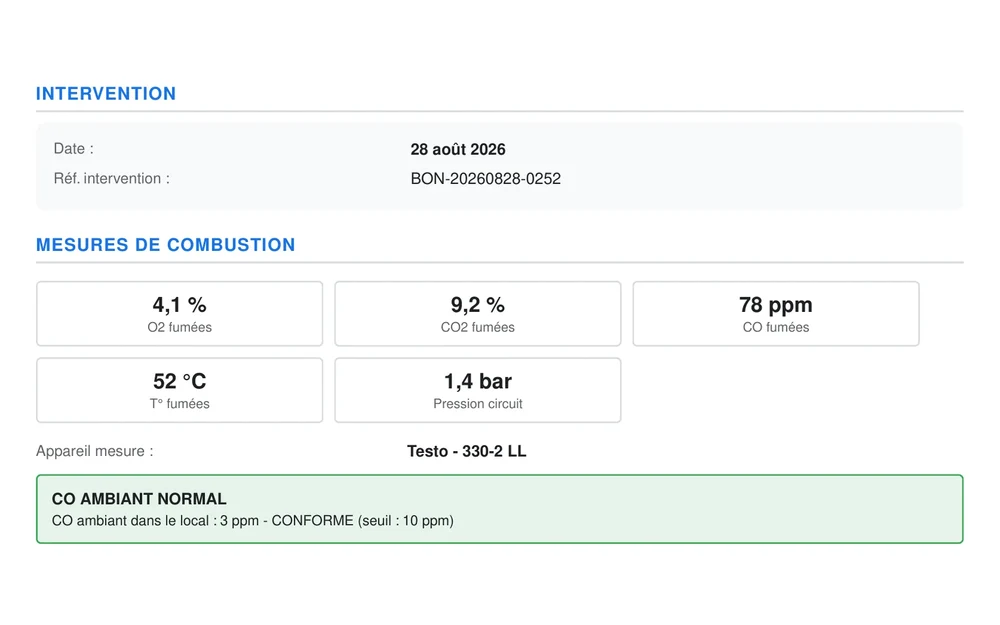1000x625 pixels.
Task: Click the "MESURES DE COMBUSTION" heading
Action: tap(166, 245)
